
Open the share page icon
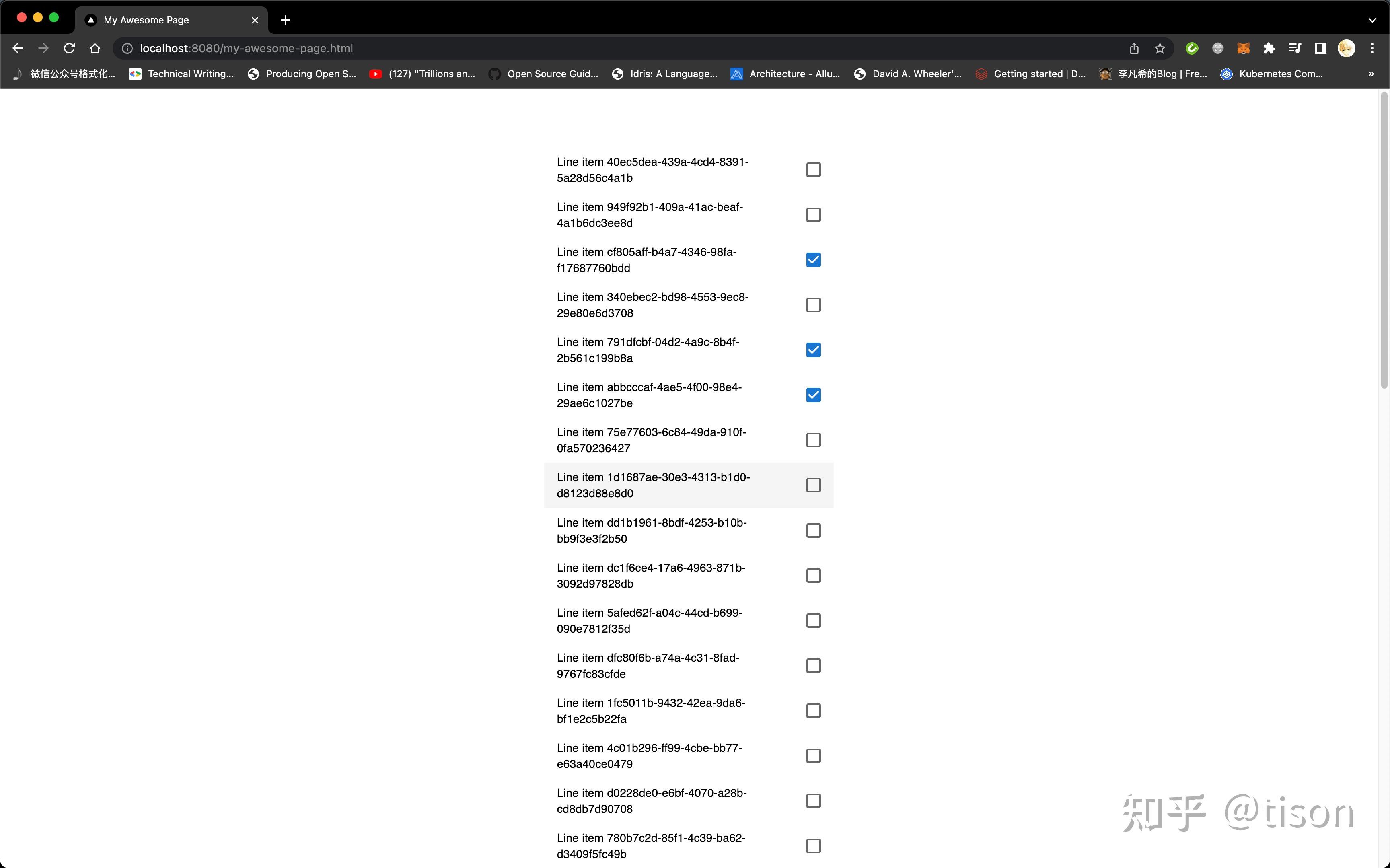pyautogui.click(x=1134, y=48)
